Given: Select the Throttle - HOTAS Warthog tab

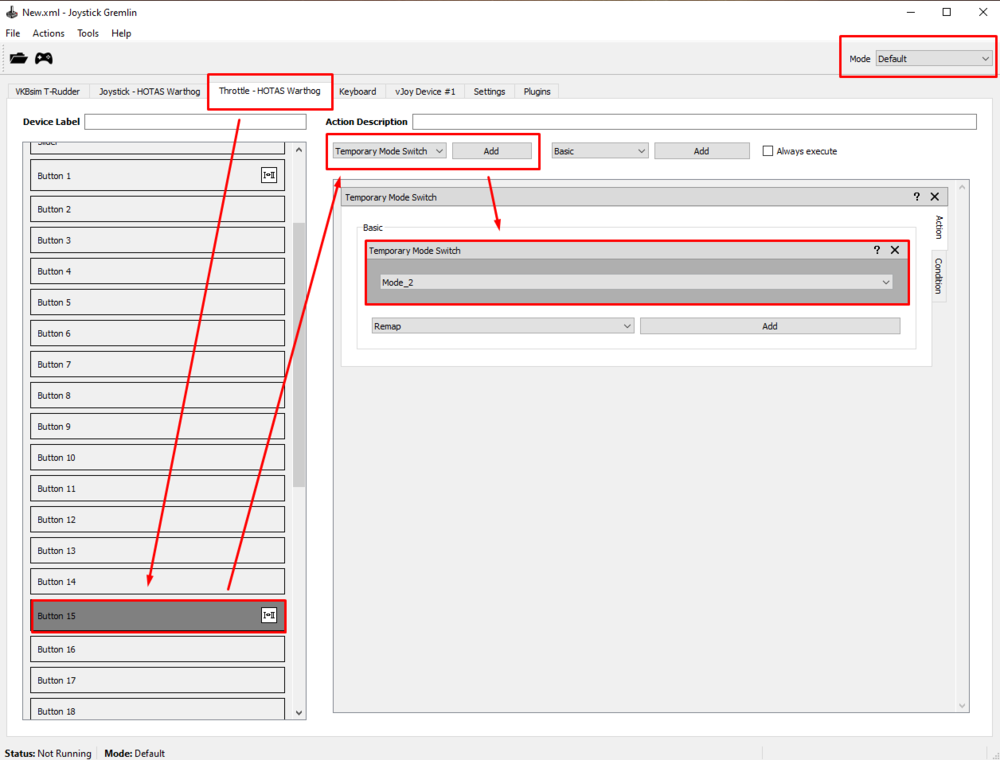Looking at the screenshot, I should pyautogui.click(x=270, y=91).
